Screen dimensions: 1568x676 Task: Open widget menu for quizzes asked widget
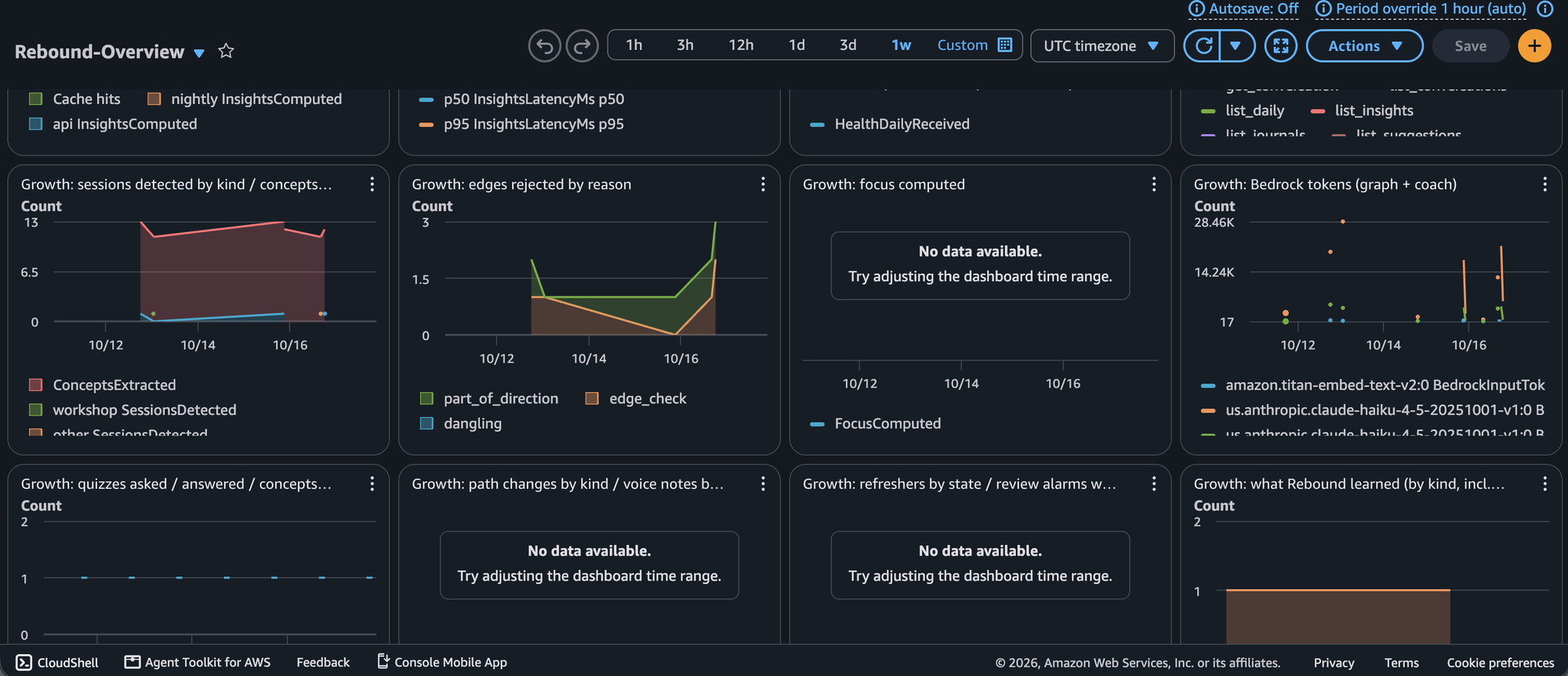pos(372,484)
